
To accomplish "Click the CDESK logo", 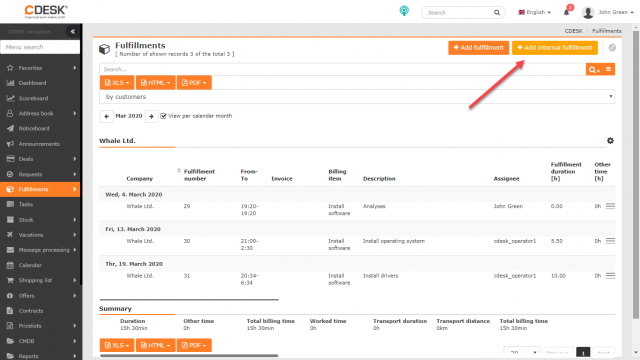I will click(x=46, y=11).
